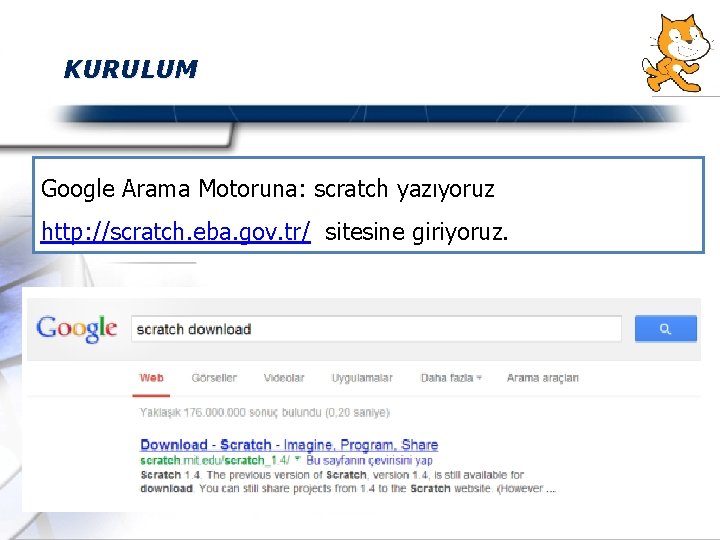Click the 'Google Arama Motoruna: scratch yazıyoruz' text
Viewport: 720px width, 540px height.
tap(268, 188)
